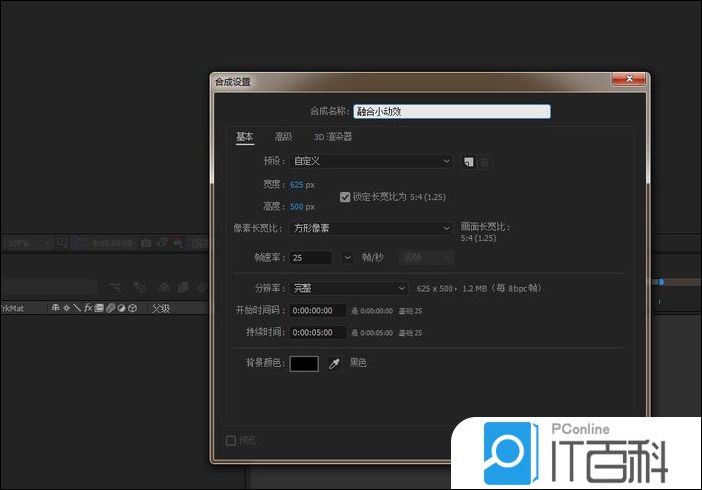Click the height value 500
The width and height of the screenshot is (702, 490).
click(296, 206)
